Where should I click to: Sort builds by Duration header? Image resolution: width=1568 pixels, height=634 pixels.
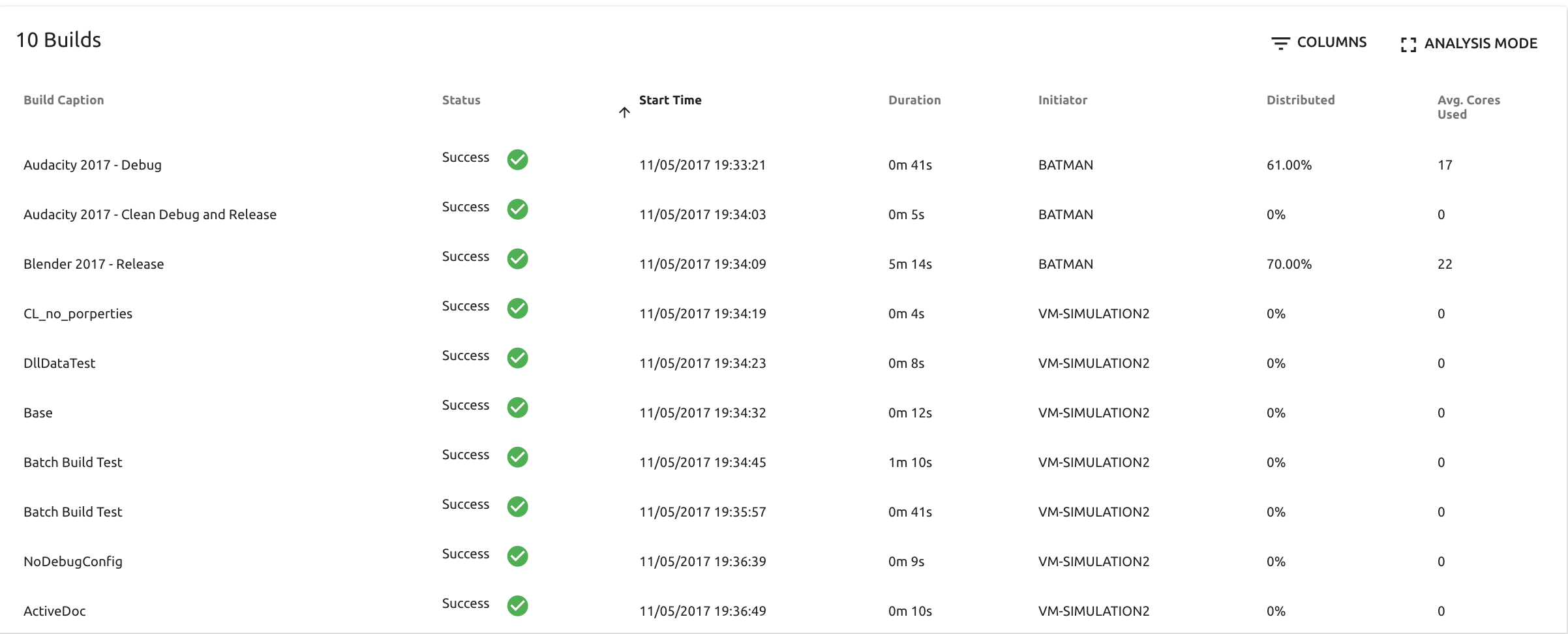[x=914, y=100]
